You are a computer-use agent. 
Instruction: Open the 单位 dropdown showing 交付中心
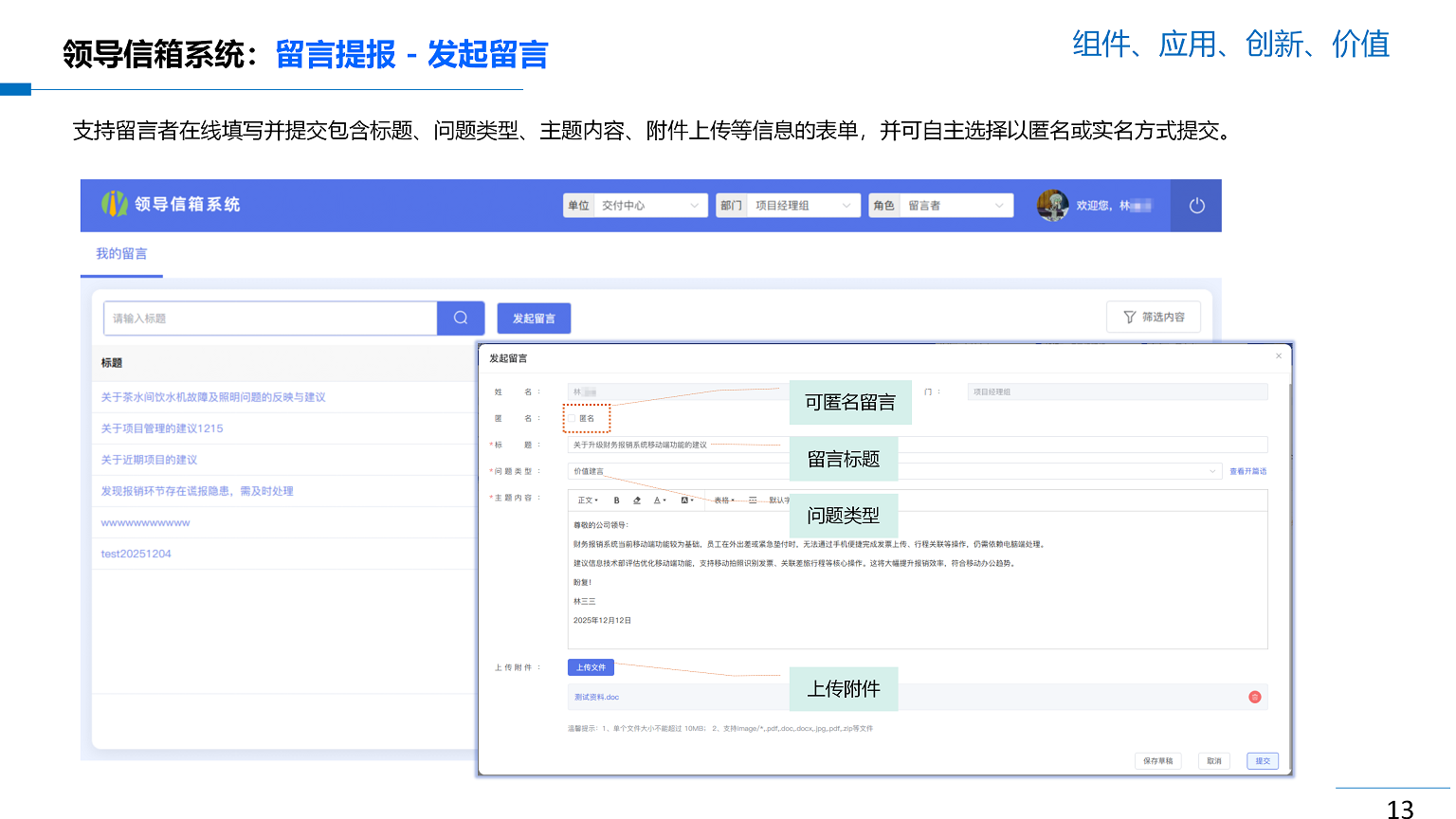tap(650, 205)
